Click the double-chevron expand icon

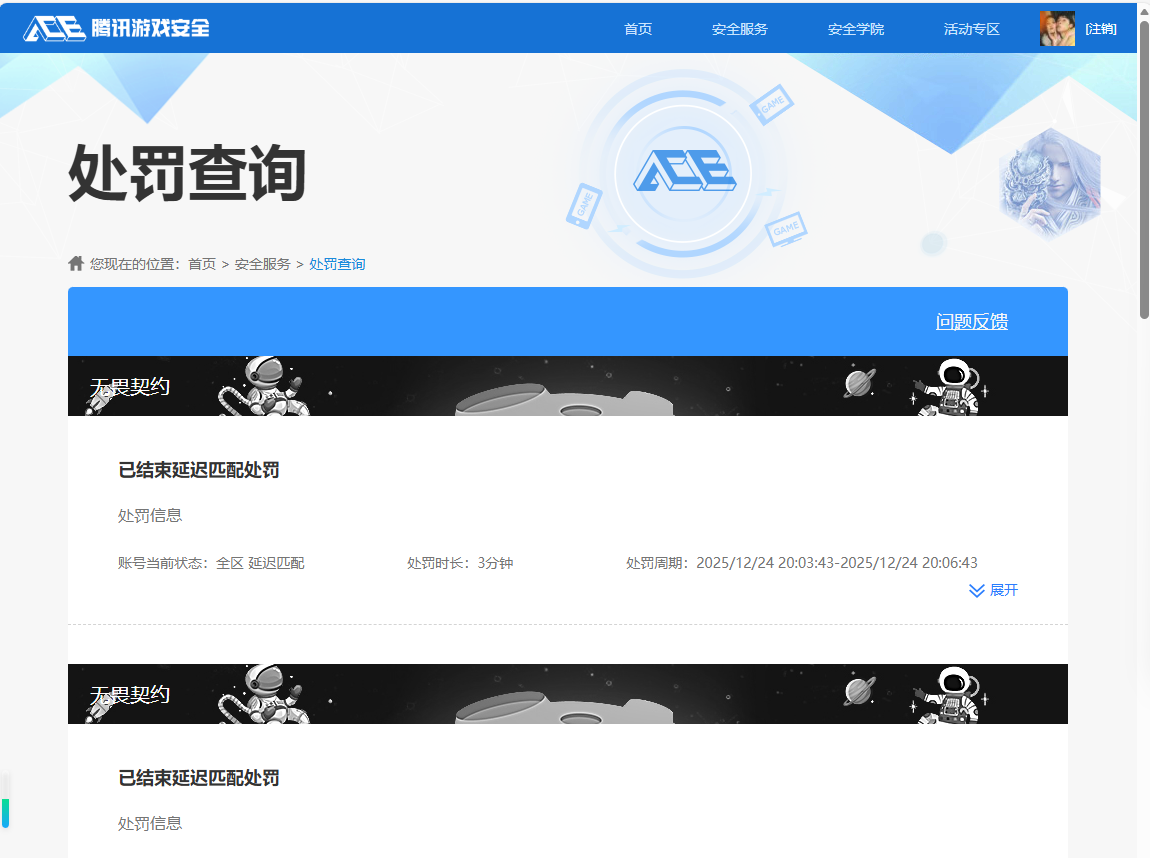click(x=977, y=590)
